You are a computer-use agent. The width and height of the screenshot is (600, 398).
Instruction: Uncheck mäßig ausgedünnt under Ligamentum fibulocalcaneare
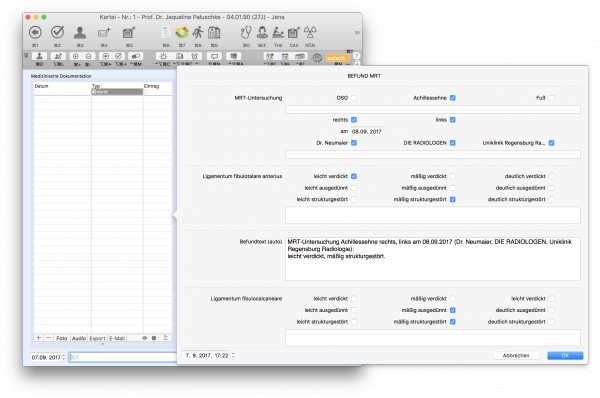coord(453,310)
